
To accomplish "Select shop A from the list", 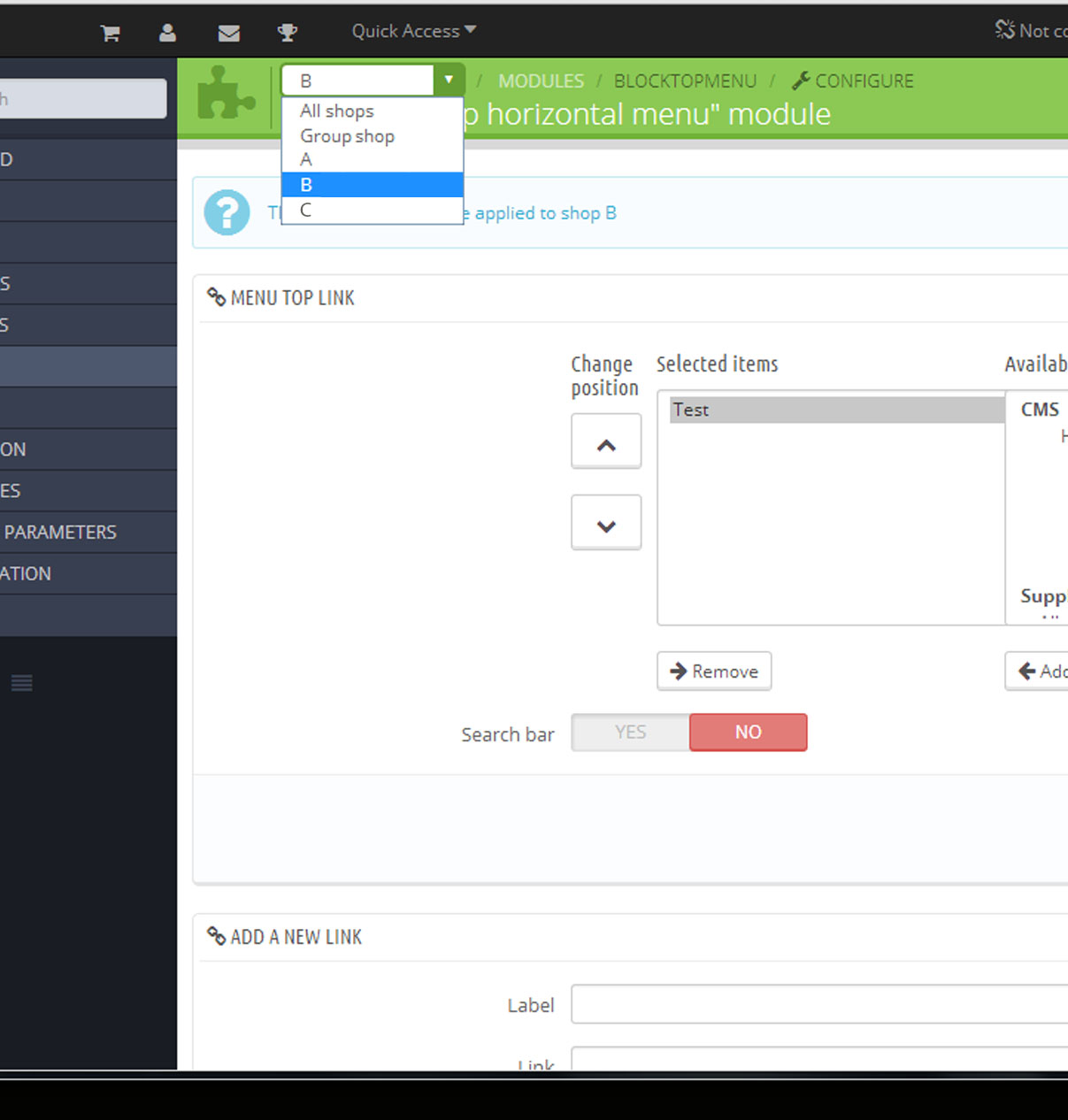I will coord(373,159).
